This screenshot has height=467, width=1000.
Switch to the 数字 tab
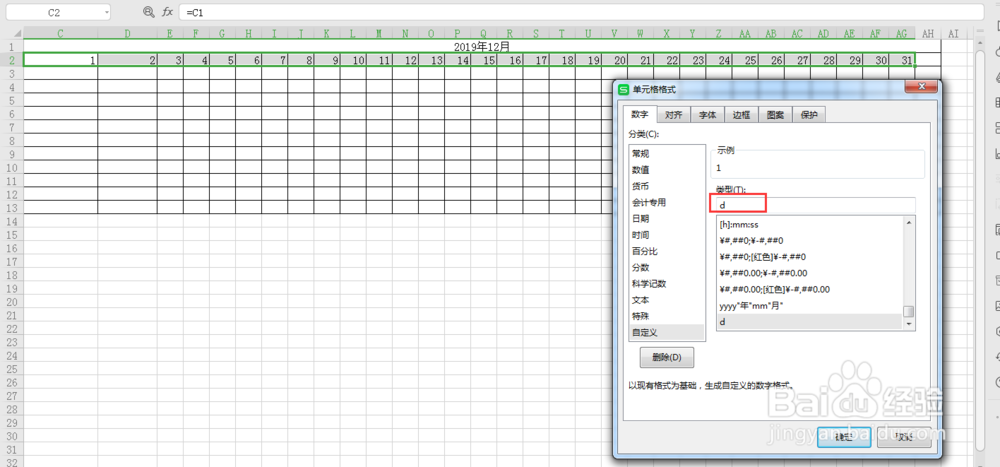click(640, 115)
